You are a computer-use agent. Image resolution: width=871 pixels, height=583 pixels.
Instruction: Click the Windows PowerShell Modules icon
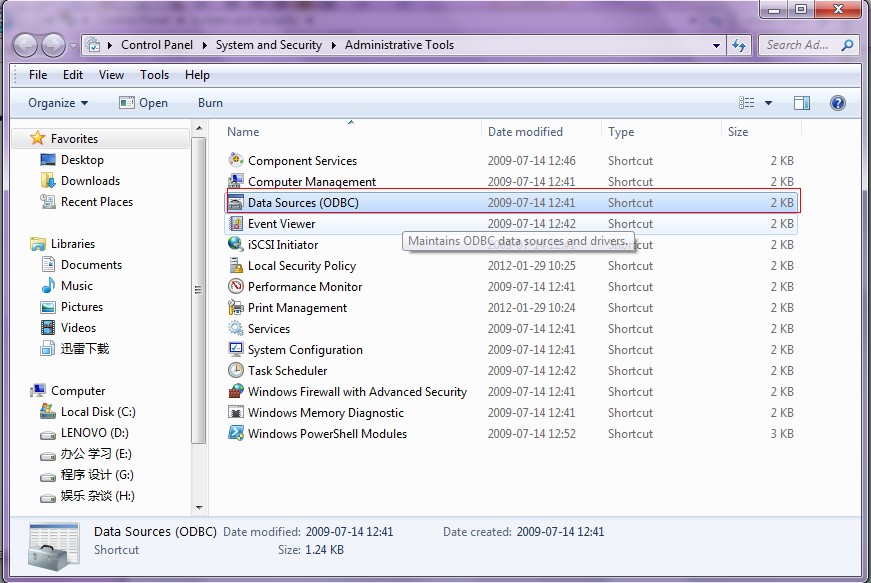point(236,433)
